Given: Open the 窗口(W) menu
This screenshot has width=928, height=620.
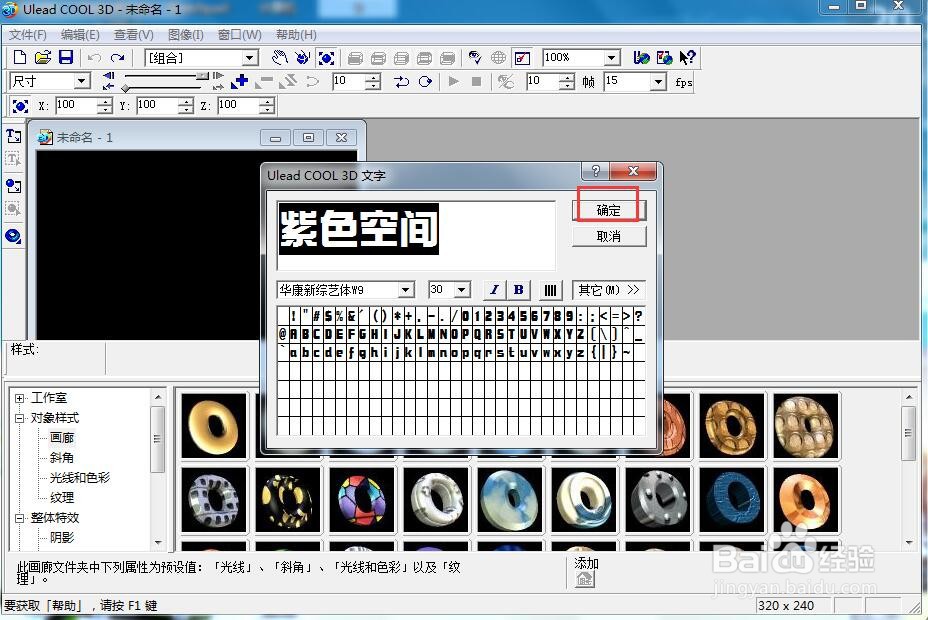Looking at the screenshot, I should 239,35.
